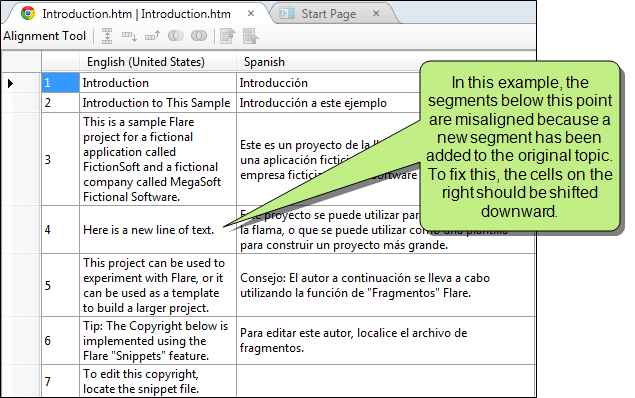The width and height of the screenshot is (635, 398).
Task: Select row number 4 cell
Action: [x=60, y=230]
